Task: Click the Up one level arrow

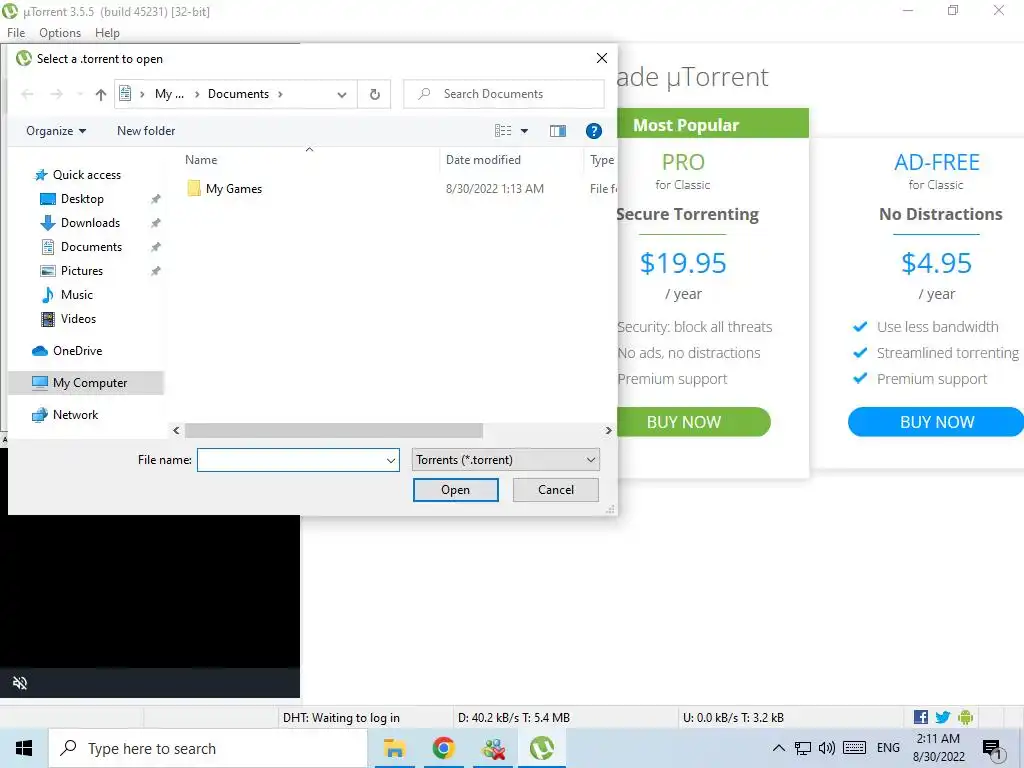Action: tap(101, 95)
